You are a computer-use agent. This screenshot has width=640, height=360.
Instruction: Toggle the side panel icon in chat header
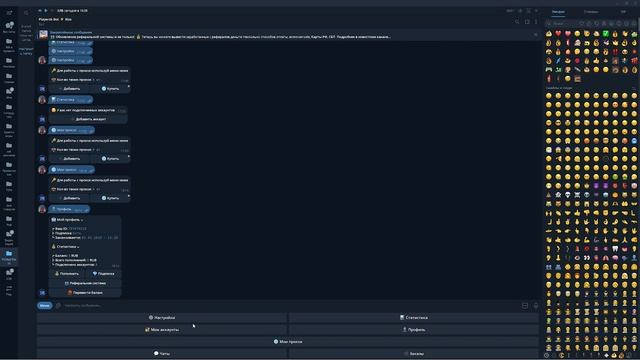point(527,22)
